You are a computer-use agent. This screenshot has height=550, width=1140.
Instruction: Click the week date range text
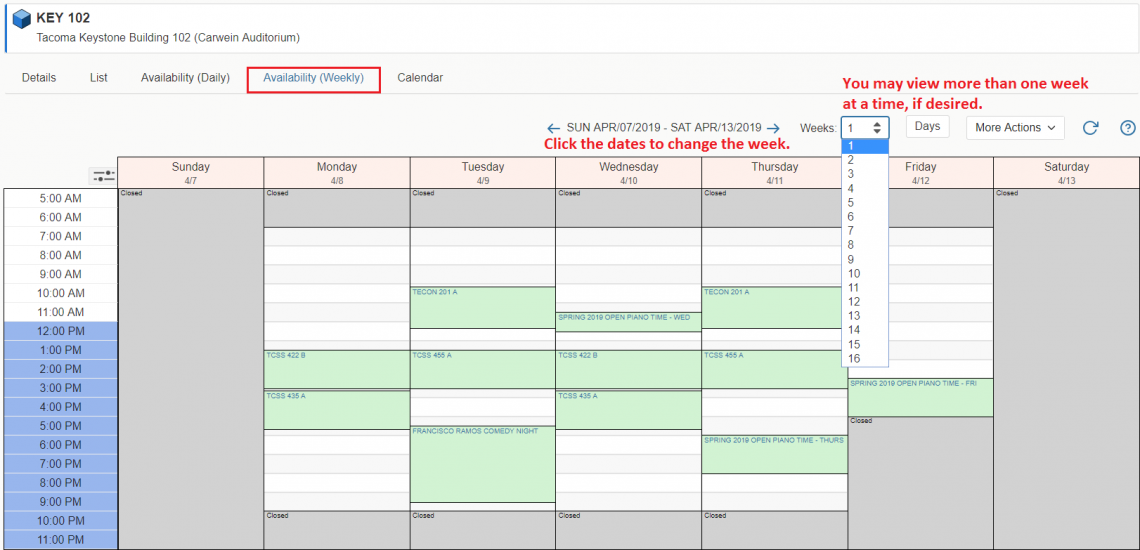pyautogui.click(x=663, y=128)
